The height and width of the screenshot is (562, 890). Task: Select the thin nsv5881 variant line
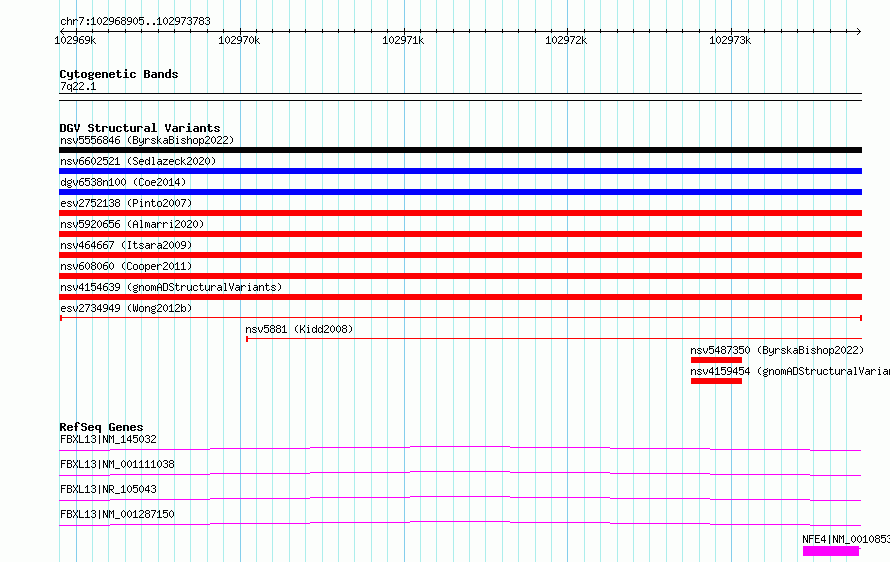click(x=553, y=339)
